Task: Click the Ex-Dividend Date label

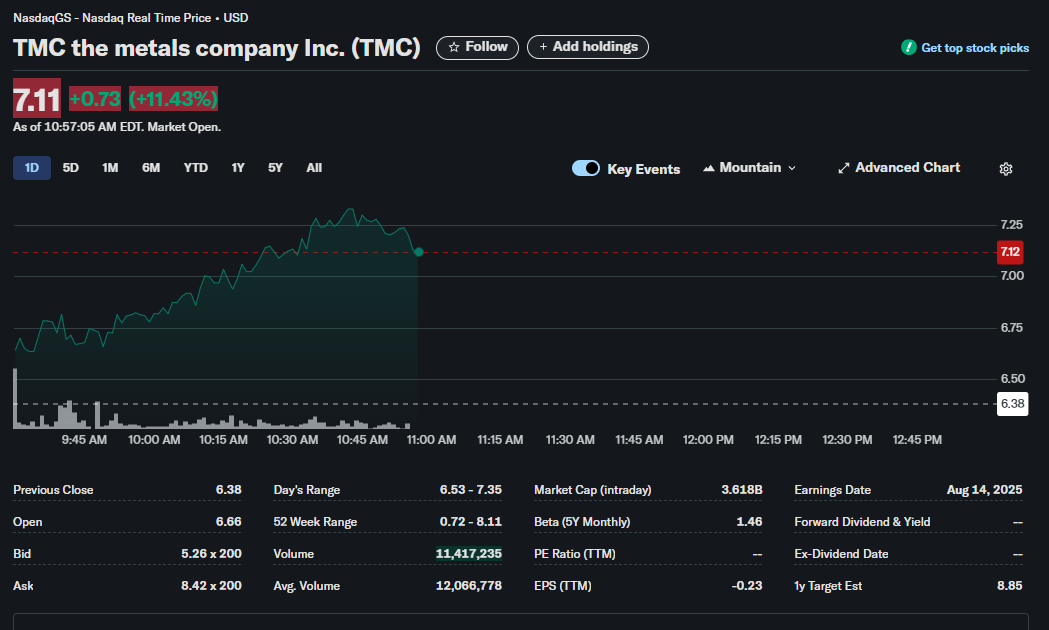Action: click(841, 554)
